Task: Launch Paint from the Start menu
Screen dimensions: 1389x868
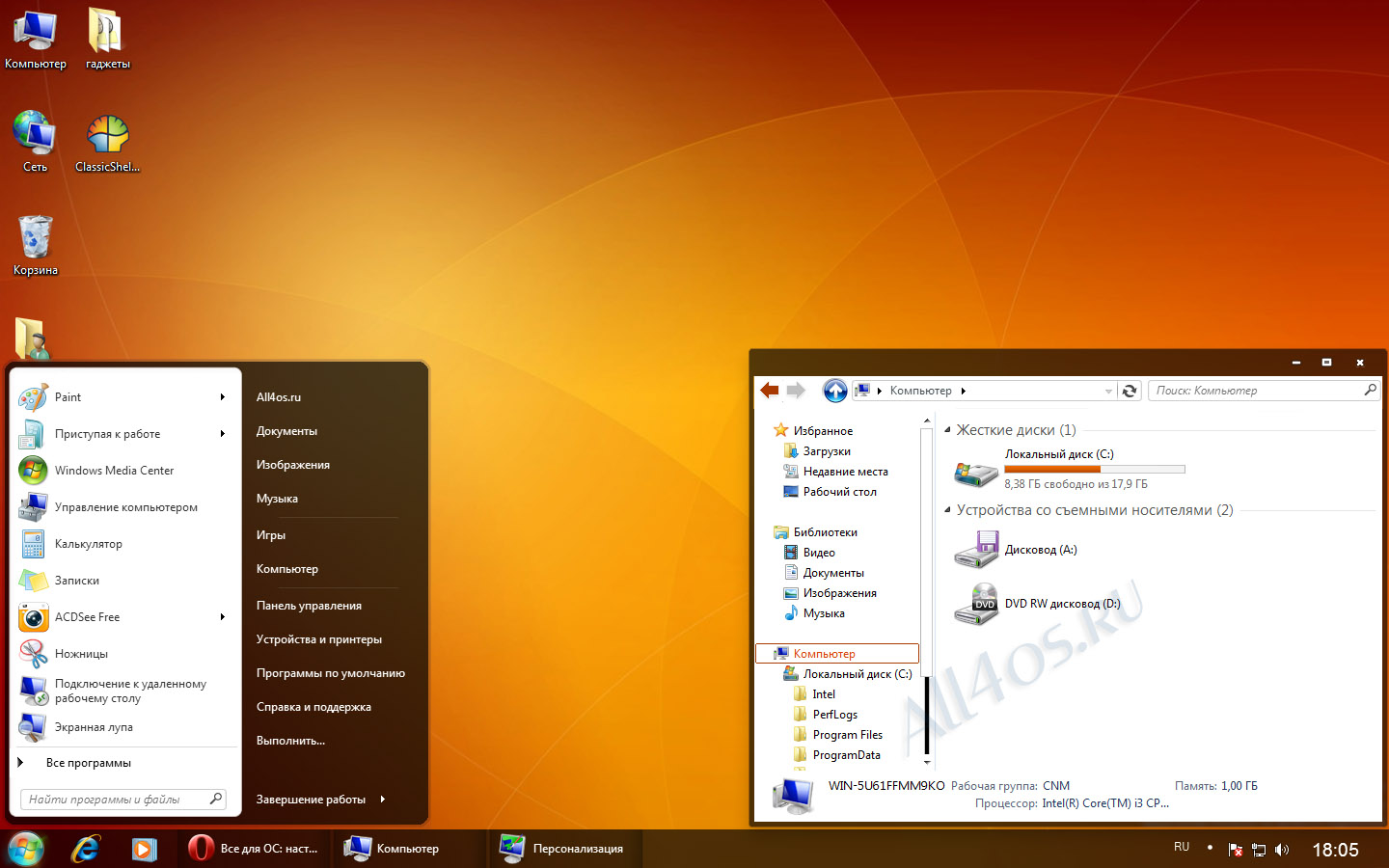Action: [123, 397]
